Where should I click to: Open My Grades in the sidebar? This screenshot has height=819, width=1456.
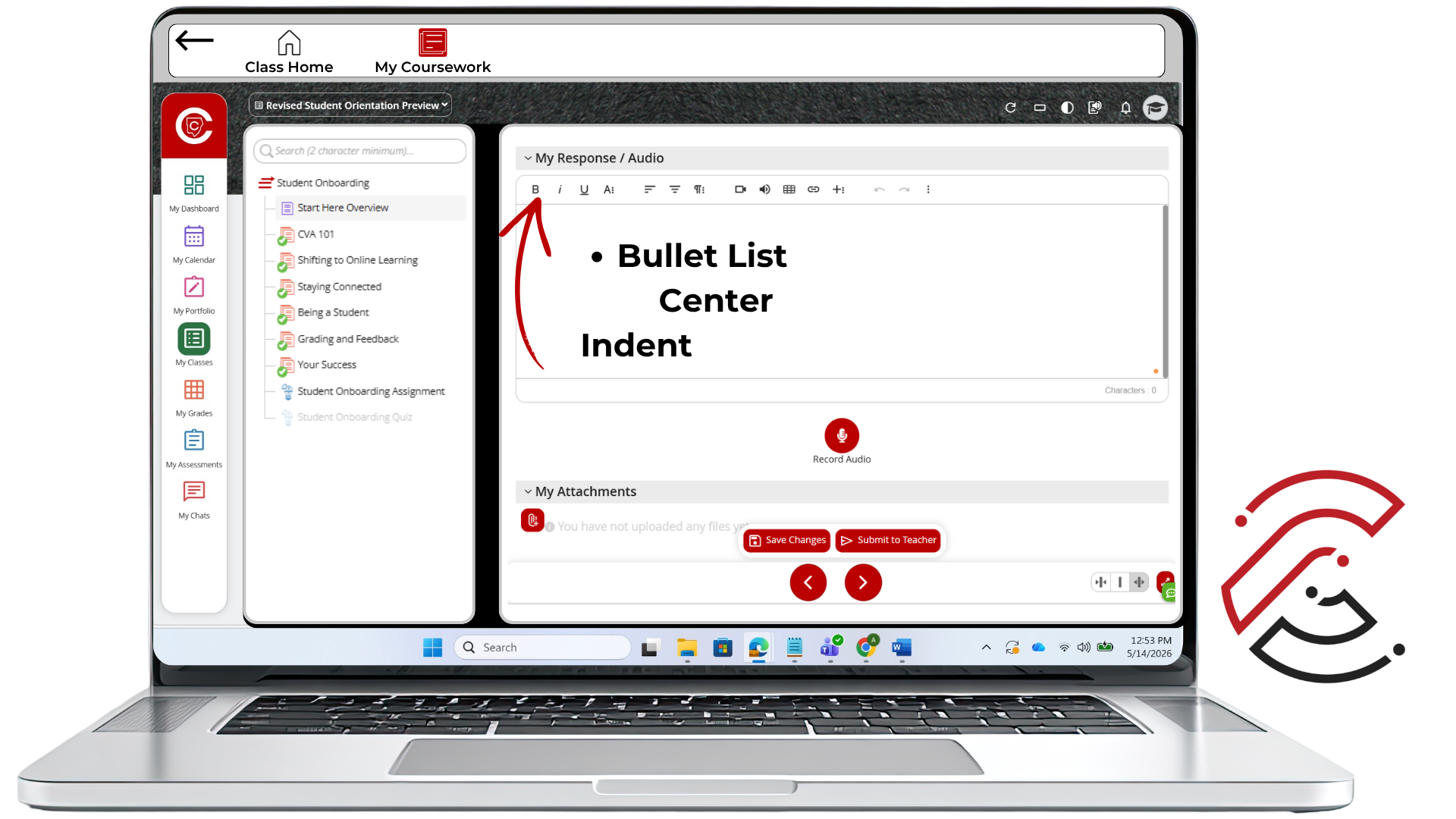click(x=194, y=398)
